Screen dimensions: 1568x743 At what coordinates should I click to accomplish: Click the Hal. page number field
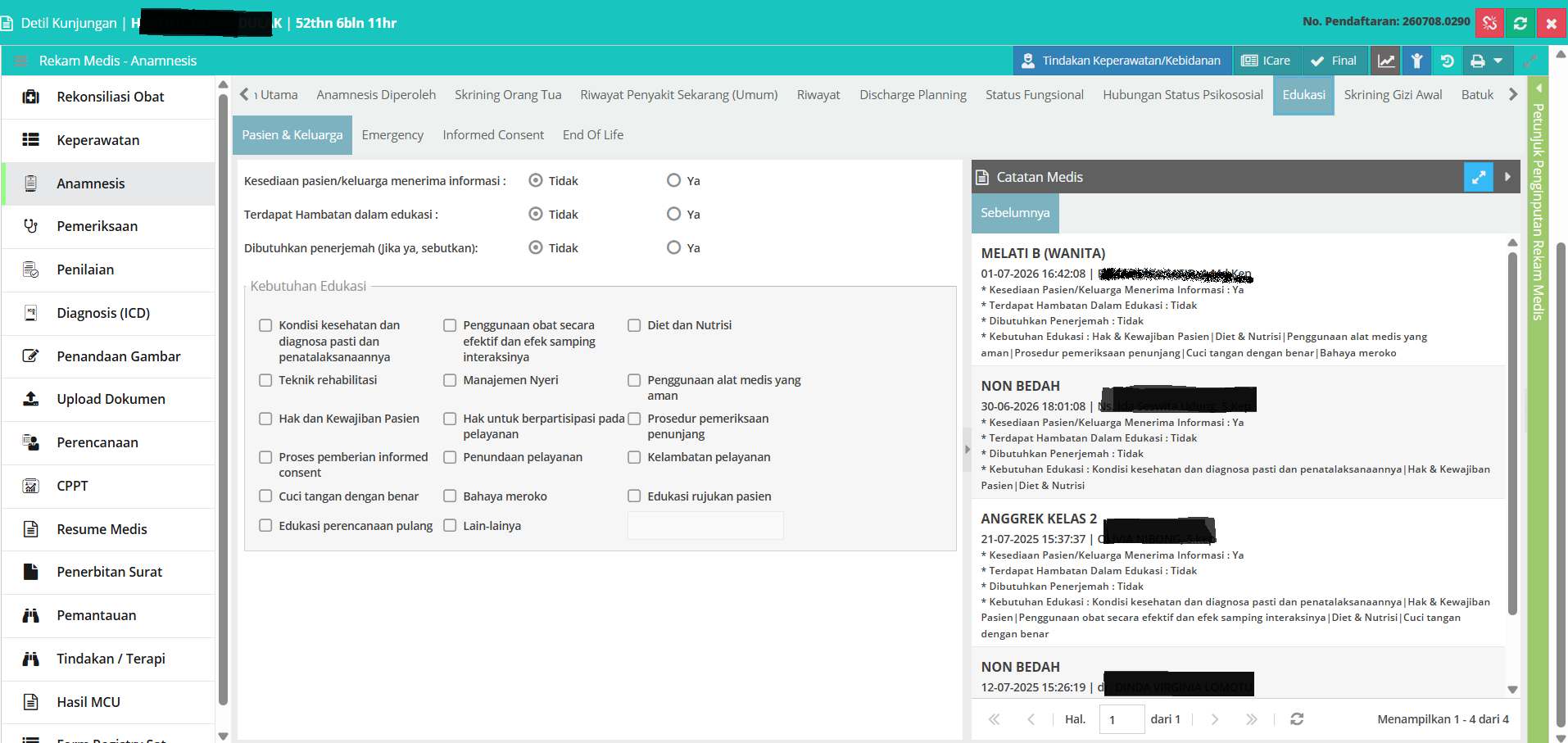click(1122, 719)
